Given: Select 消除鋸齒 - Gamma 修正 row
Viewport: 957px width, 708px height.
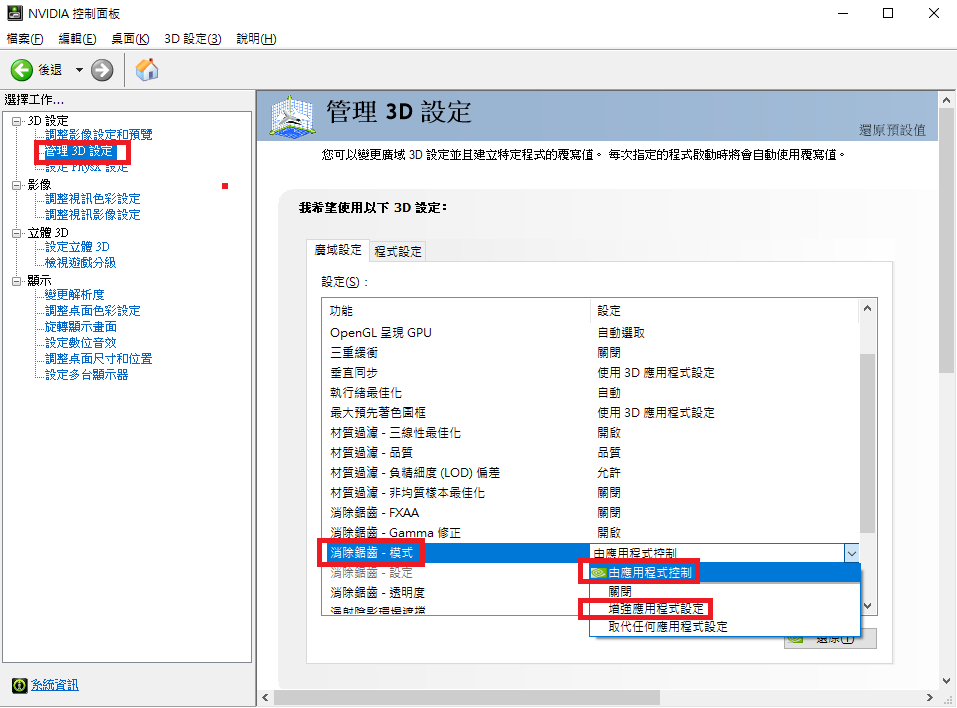Looking at the screenshot, I should (590, 533).
